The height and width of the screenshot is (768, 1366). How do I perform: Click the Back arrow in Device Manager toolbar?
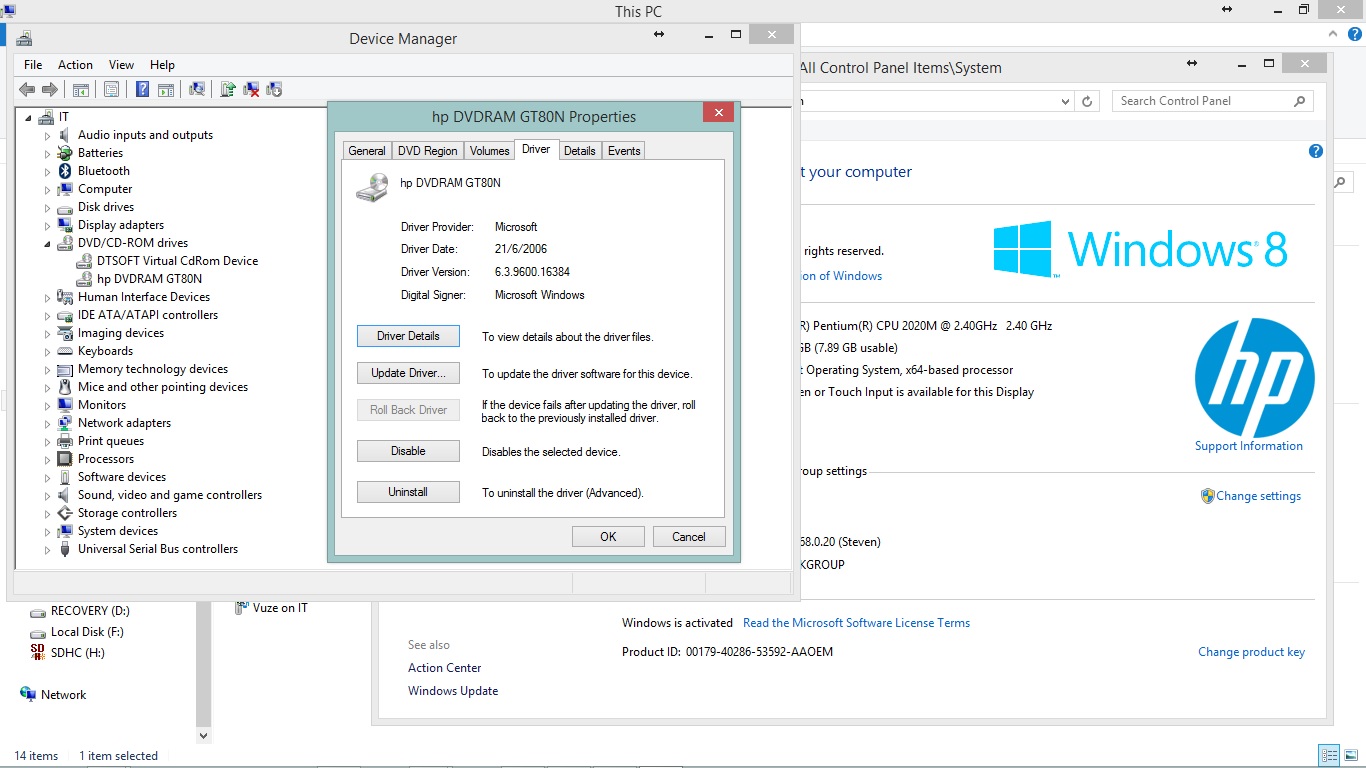pyautogui.click(x=27, y=89)
